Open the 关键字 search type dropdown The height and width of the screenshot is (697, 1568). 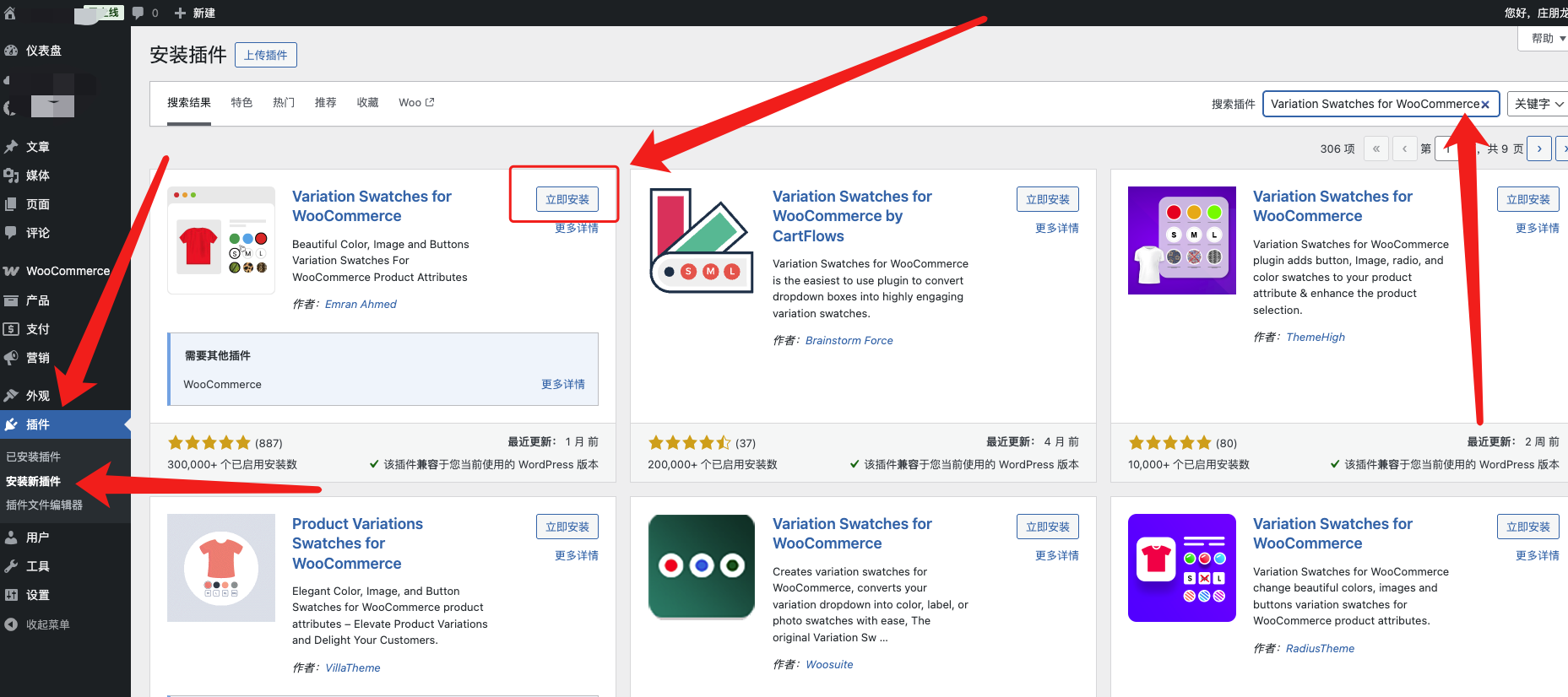click(1538, 104)
